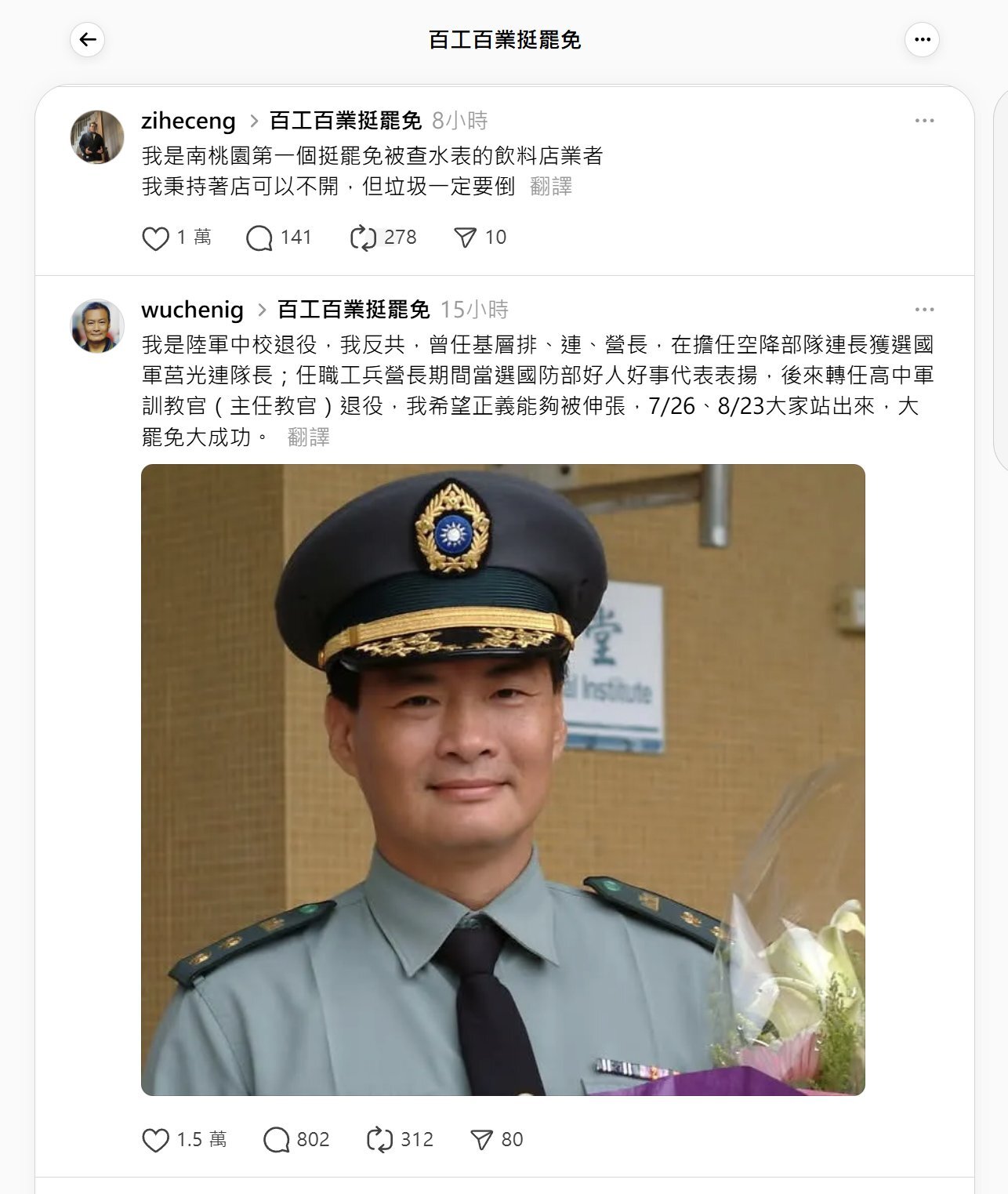Screen dimensions: 1008x1194
Task: Repost wuchenig's post showing 312
Action: [x=399, y=1140]
